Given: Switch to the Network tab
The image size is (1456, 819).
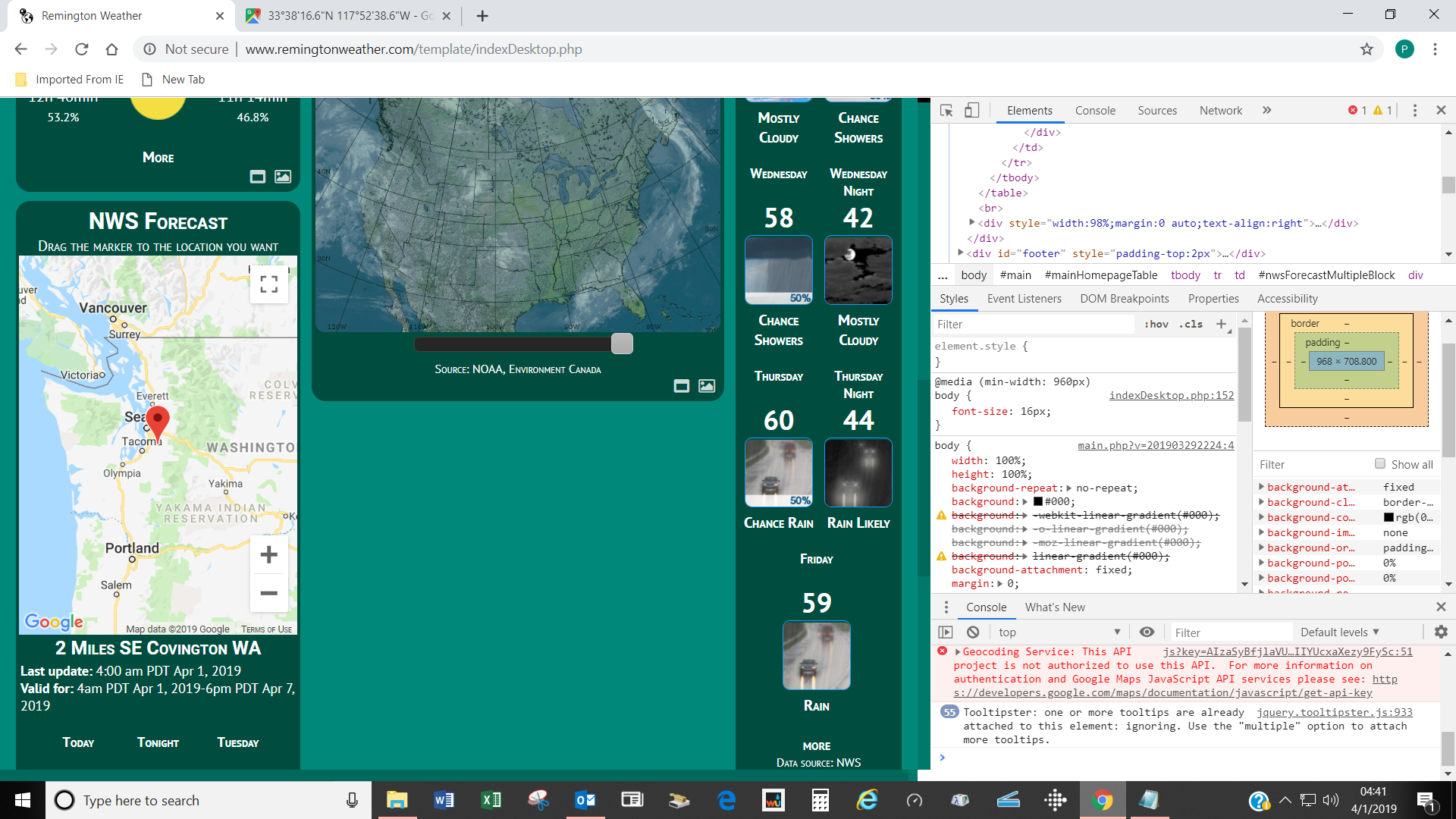Looking at the screenshot, I should [x=1221, y=111].
